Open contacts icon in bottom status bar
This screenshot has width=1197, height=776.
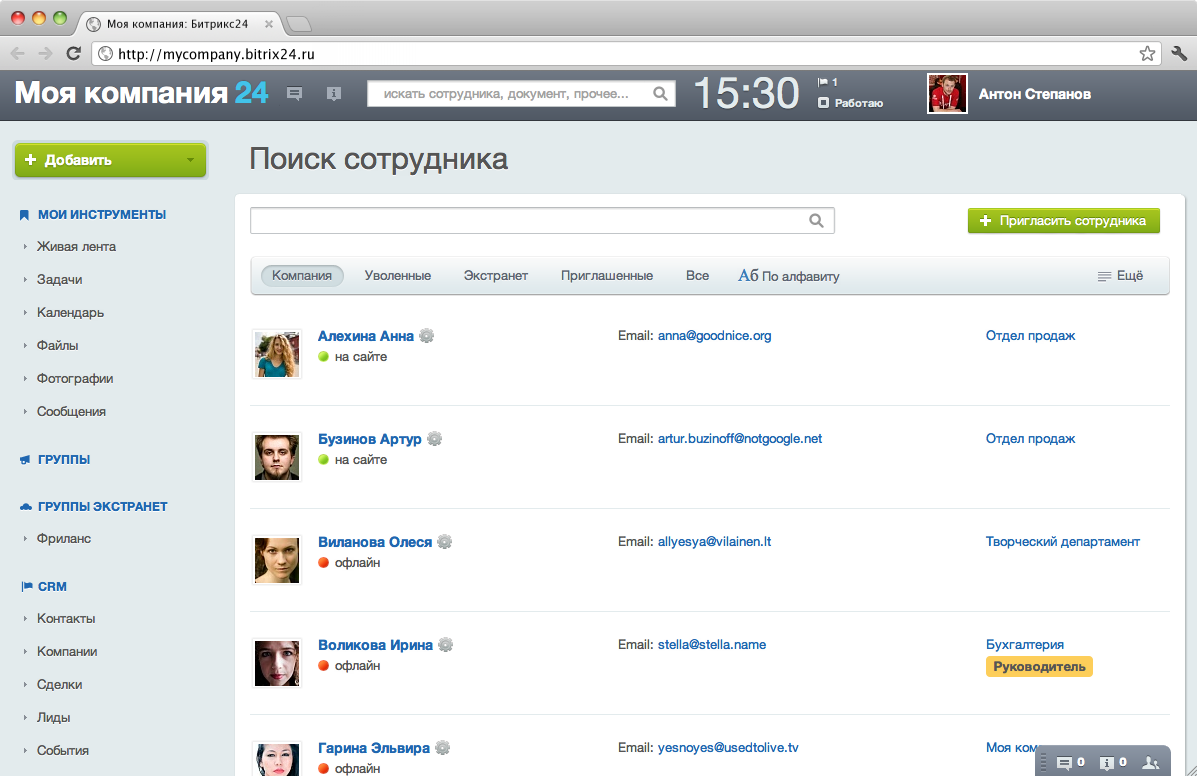coord(1150,762)
